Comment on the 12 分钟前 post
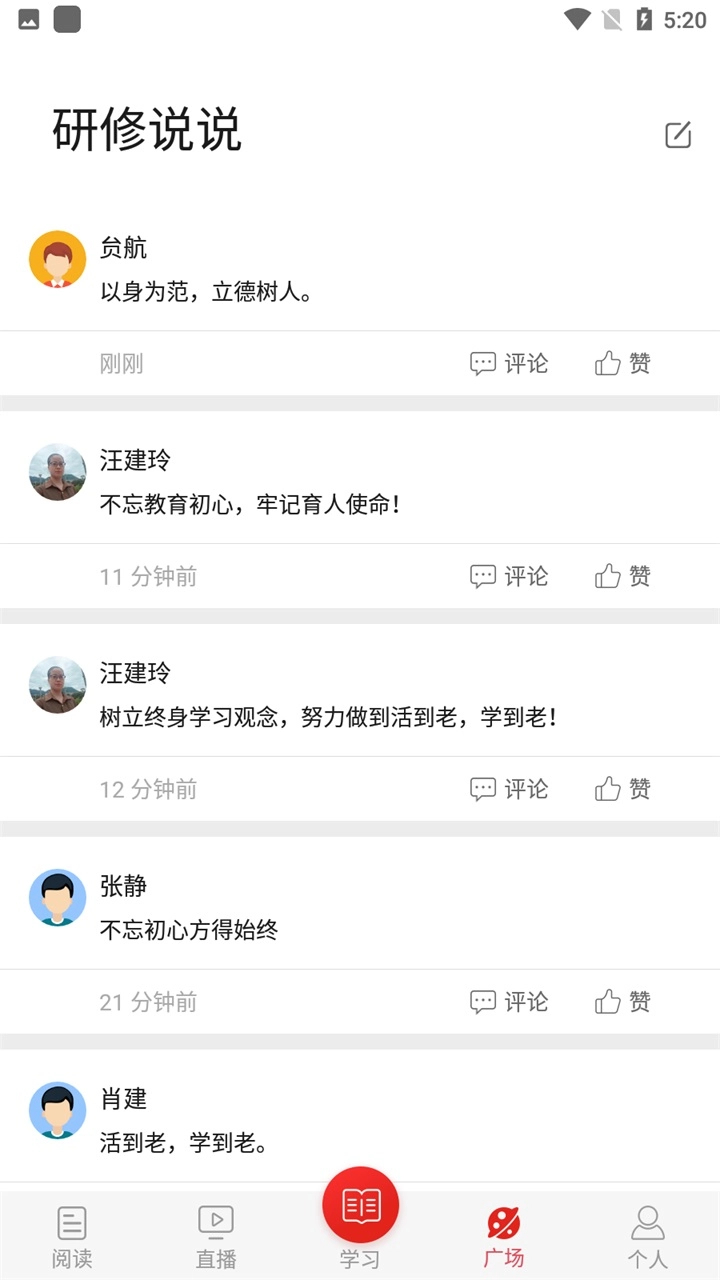 [509, 789]
